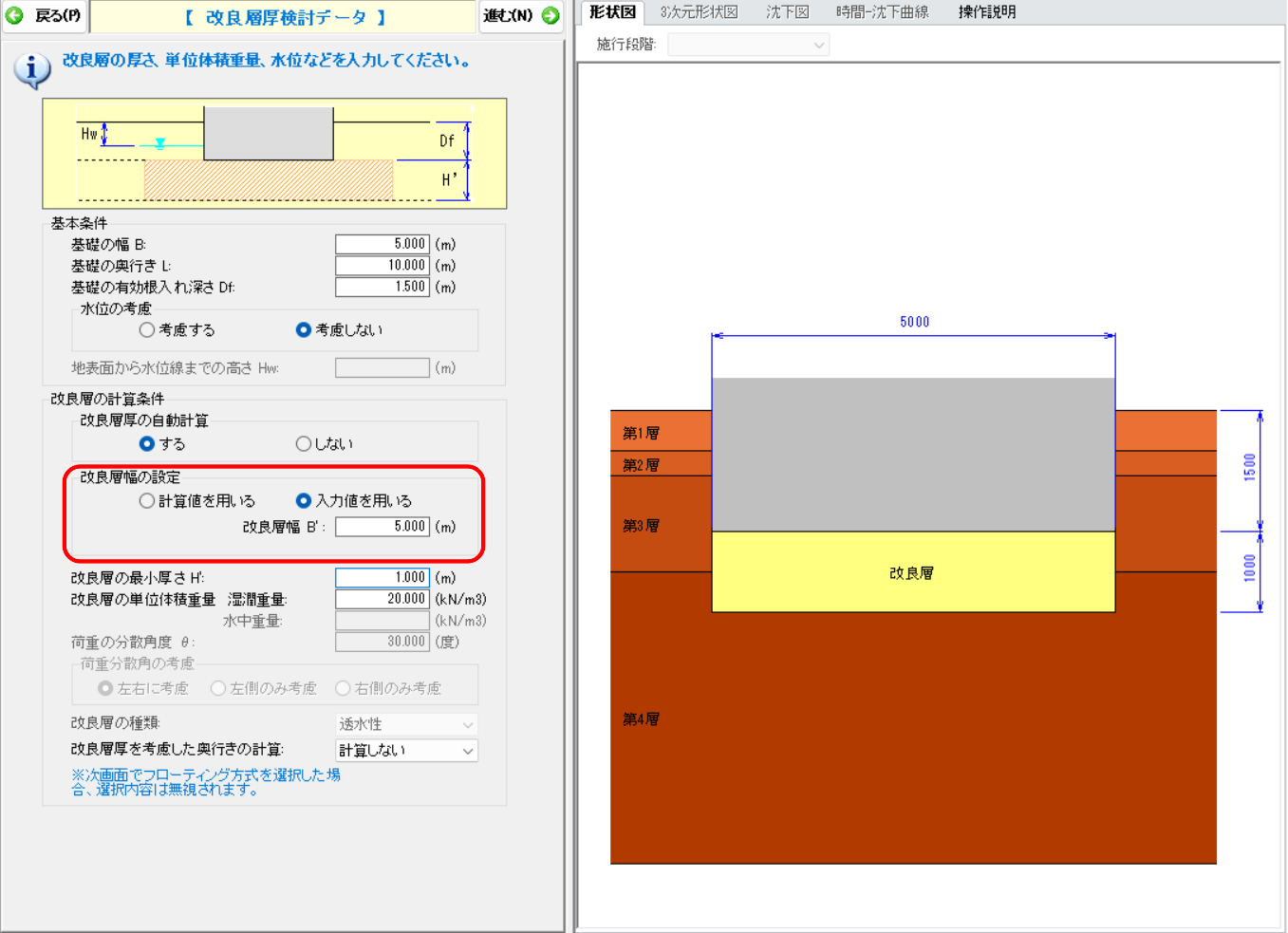The image size is (1288, 933).
Task: Open the 時間-沈下曲線 tab
Action: click(882, 12)
